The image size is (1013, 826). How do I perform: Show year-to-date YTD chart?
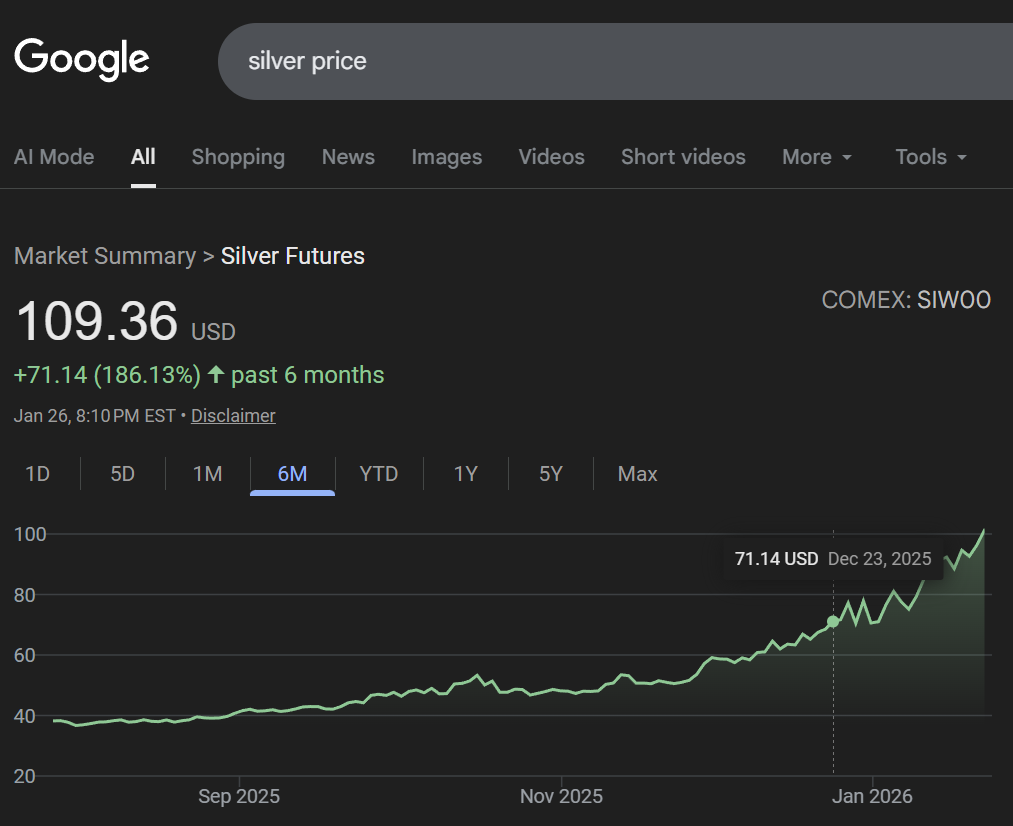379,474
